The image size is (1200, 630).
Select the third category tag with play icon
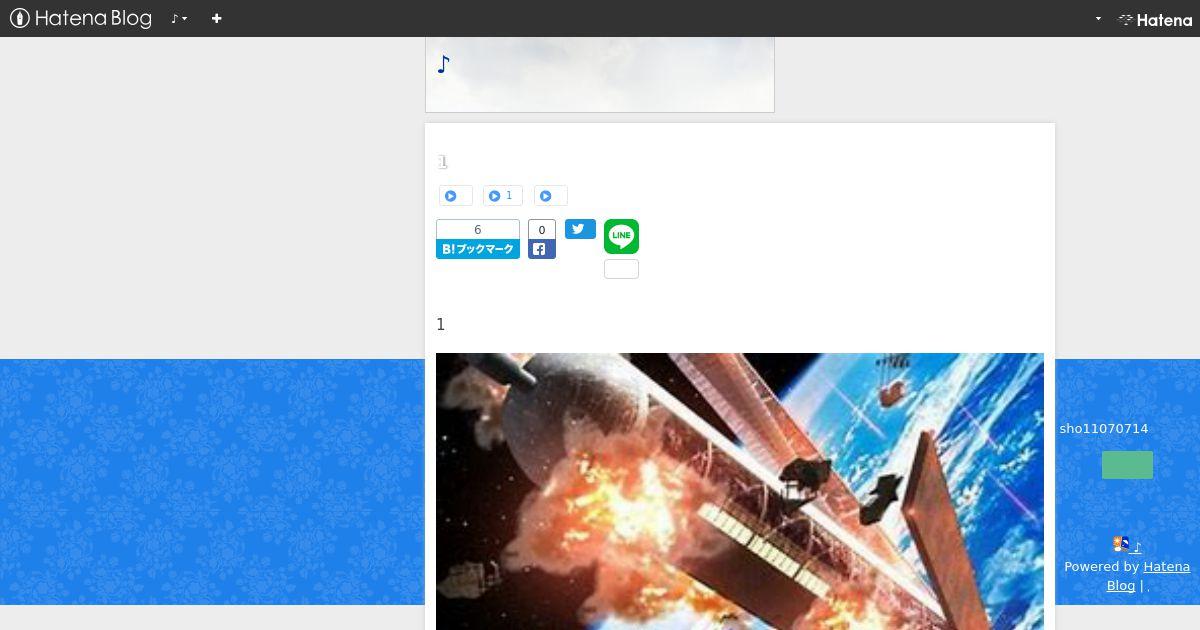pos(550,196)
